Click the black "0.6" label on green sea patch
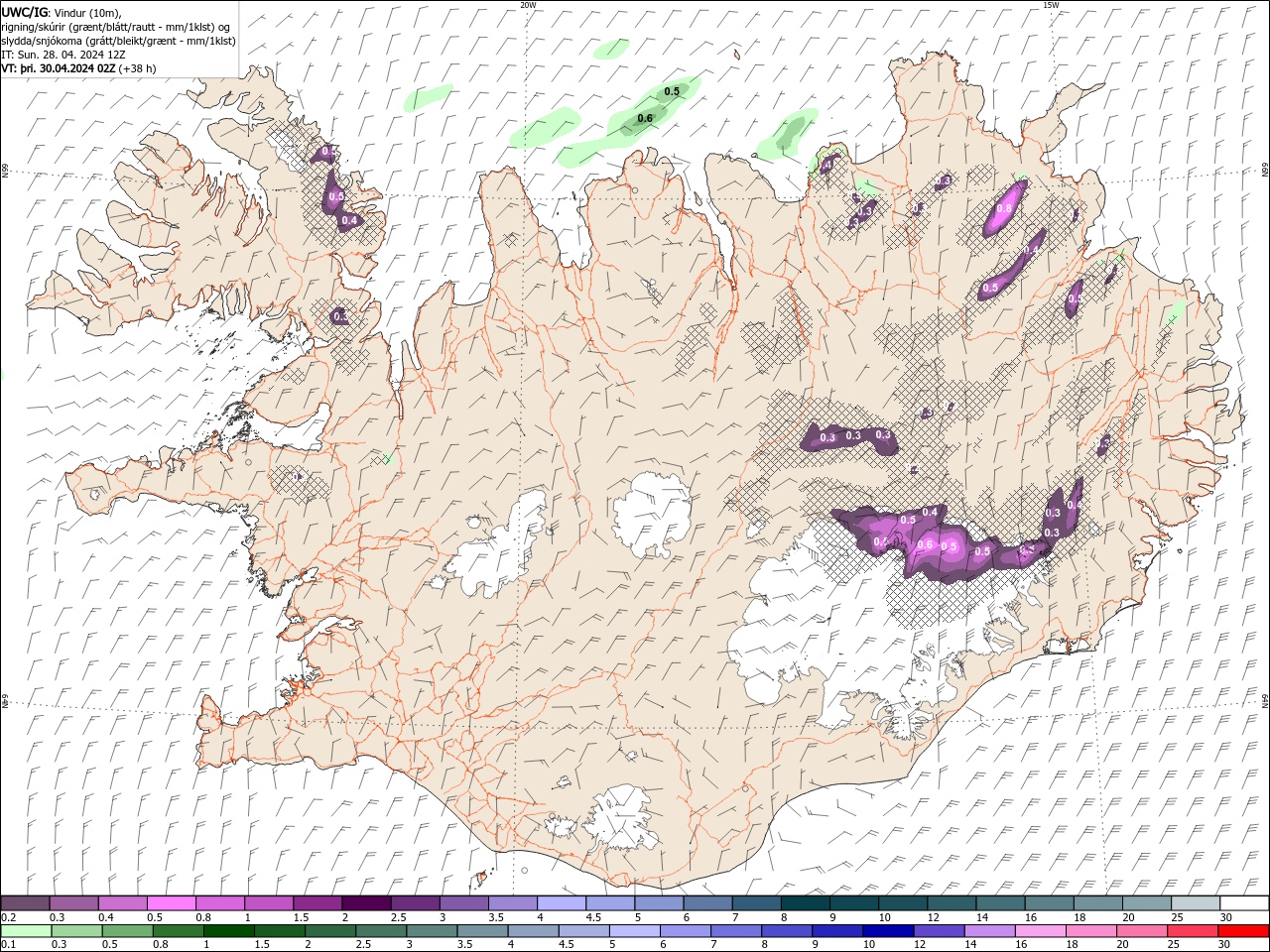 click(x=645, y=119)
